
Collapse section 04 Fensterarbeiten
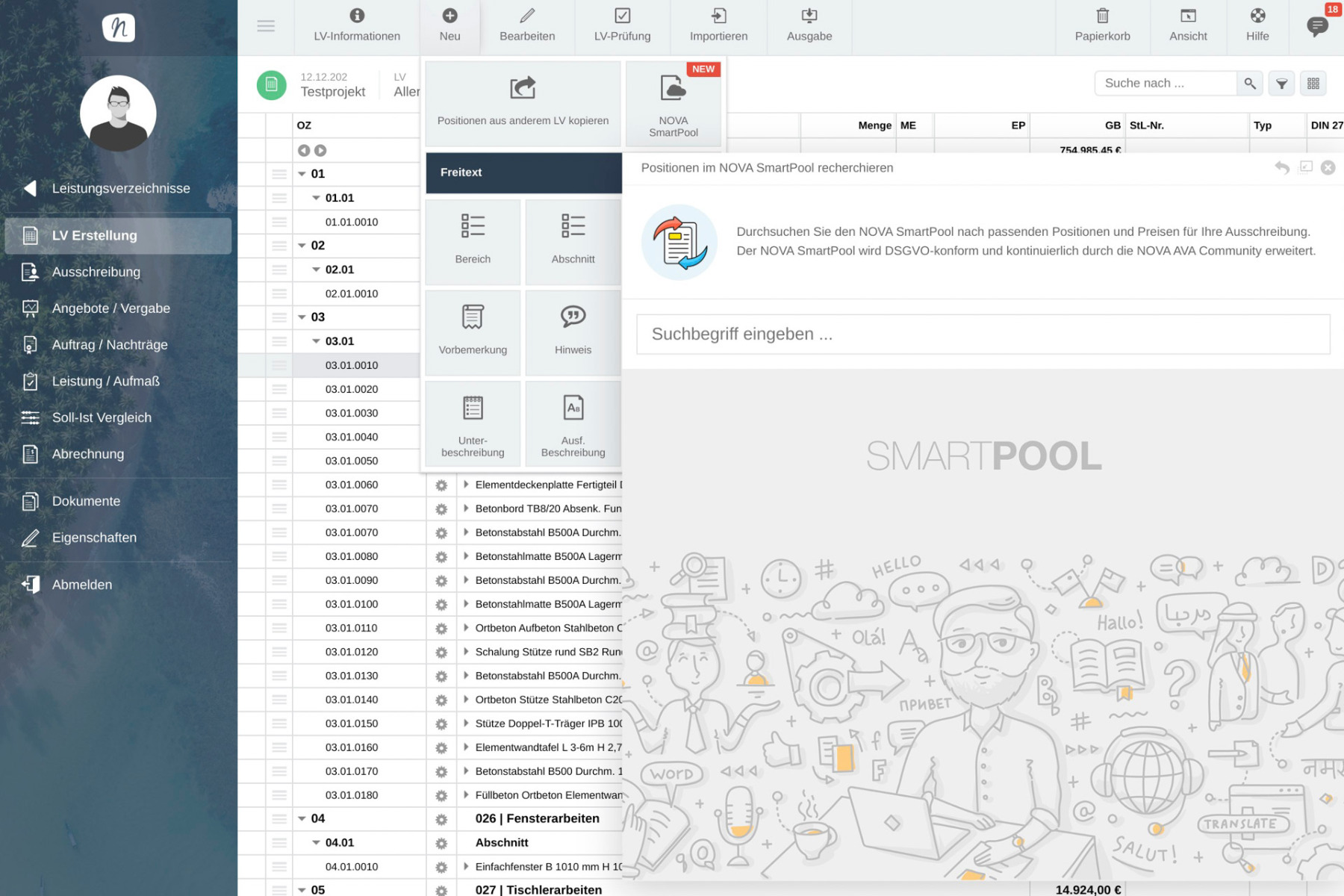tap(302, 818)
